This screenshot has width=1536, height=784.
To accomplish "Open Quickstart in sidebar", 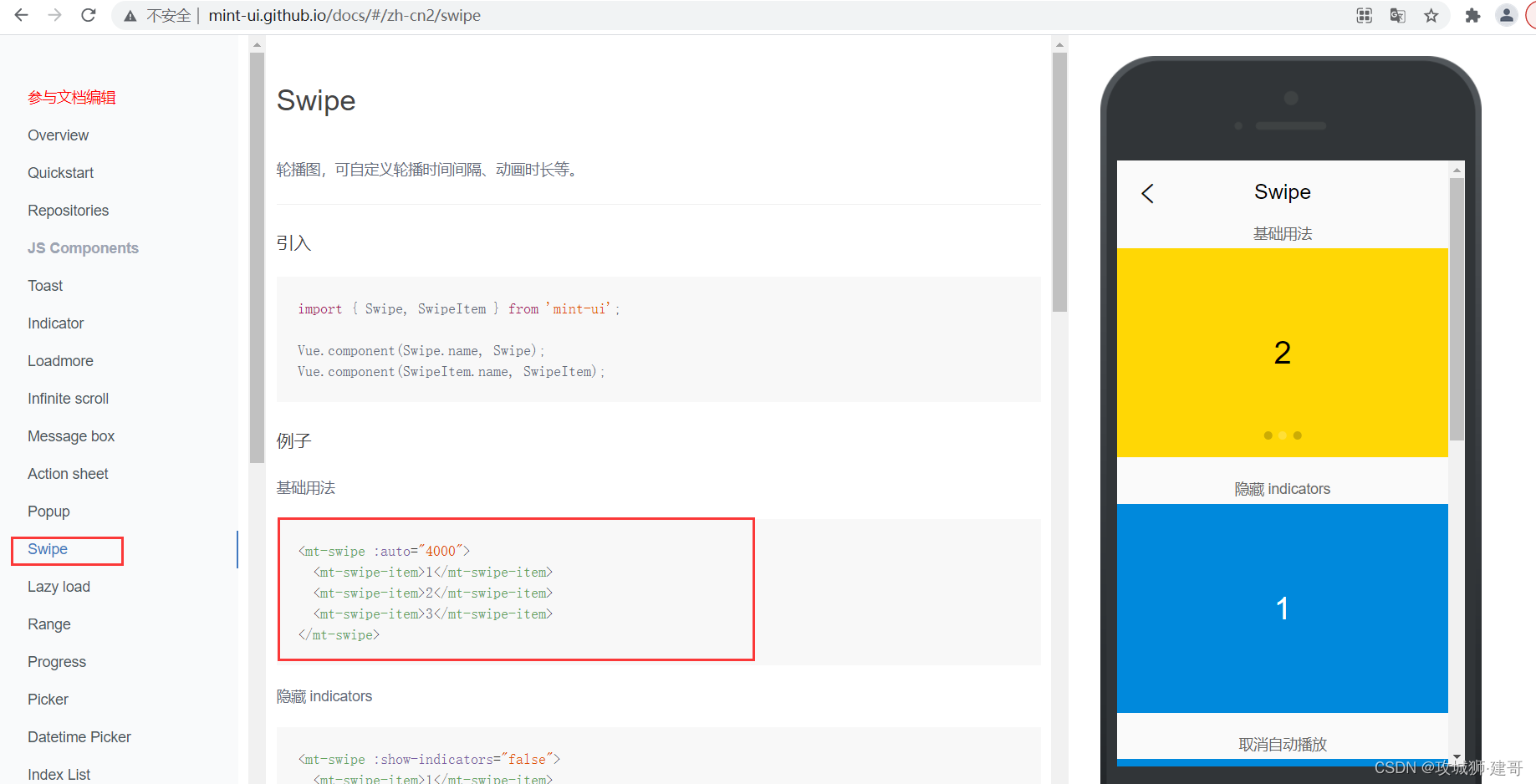I will 60,173.
